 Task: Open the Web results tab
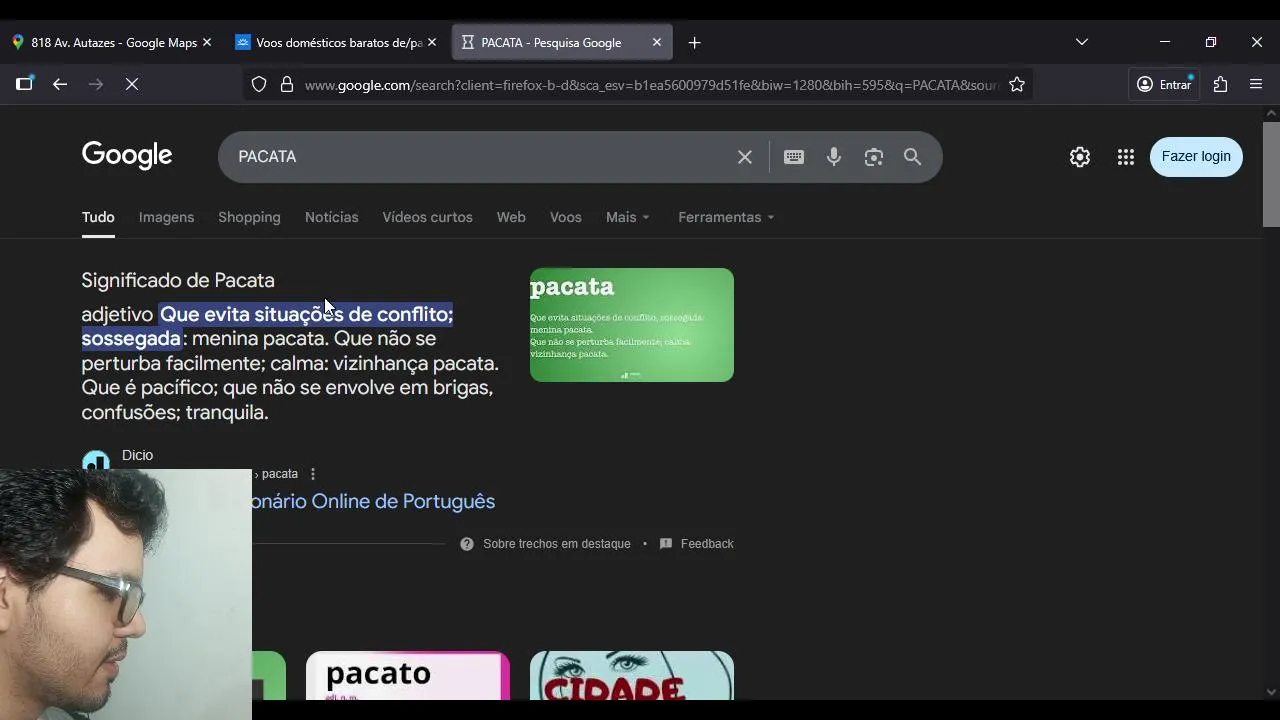(511, 217)
